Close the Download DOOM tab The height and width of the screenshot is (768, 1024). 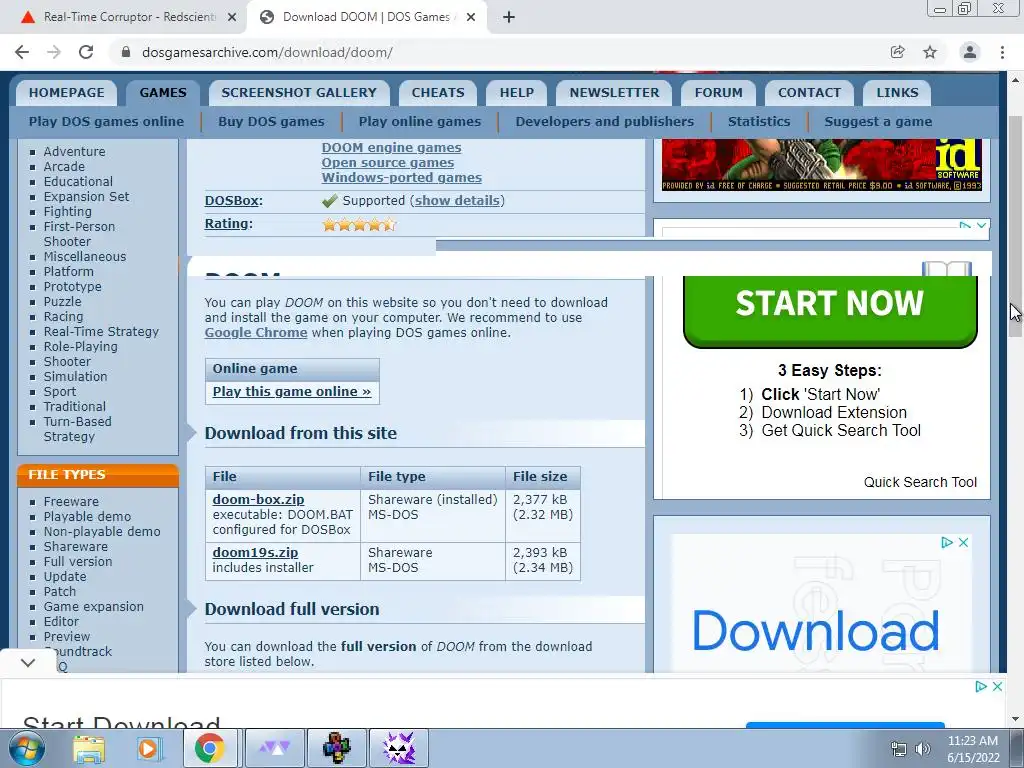click(471, 17)
